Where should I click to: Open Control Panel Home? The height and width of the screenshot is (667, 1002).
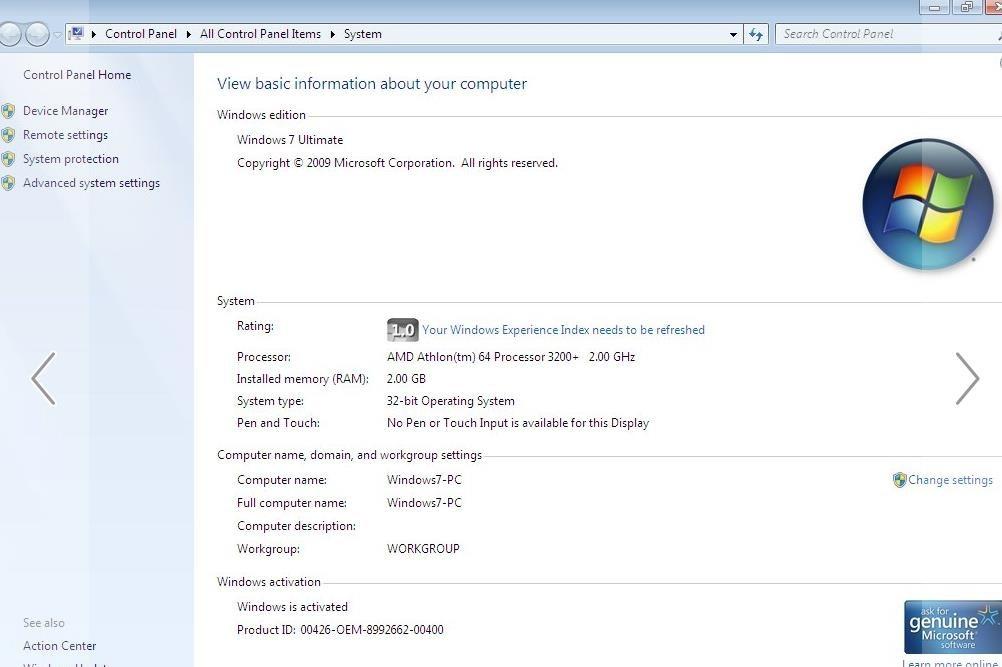(x=77, y=75)
